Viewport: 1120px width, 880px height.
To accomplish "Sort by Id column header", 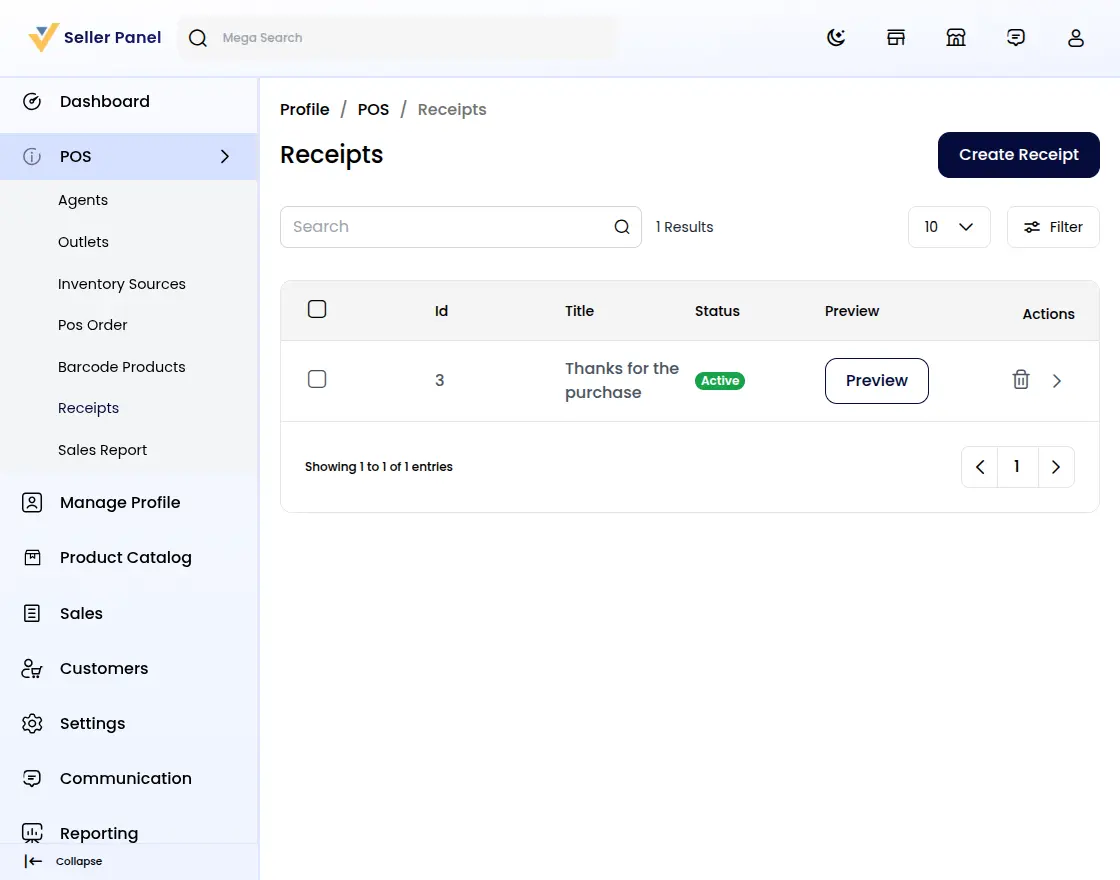I will coord(441,311).
